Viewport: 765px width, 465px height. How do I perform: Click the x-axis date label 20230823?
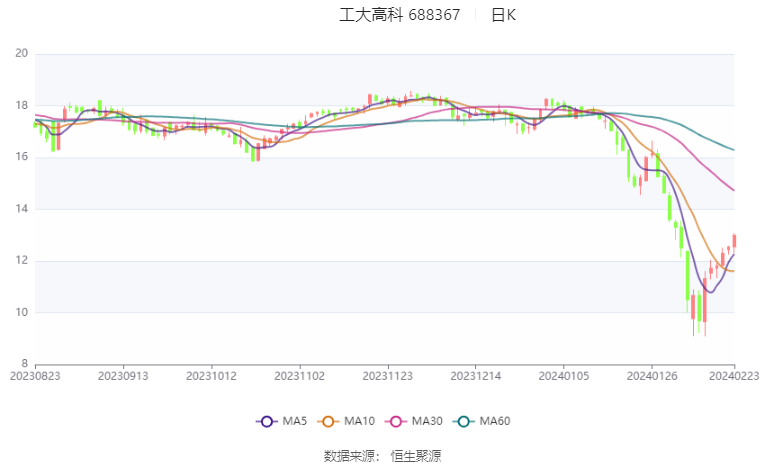tap(35, 376)
